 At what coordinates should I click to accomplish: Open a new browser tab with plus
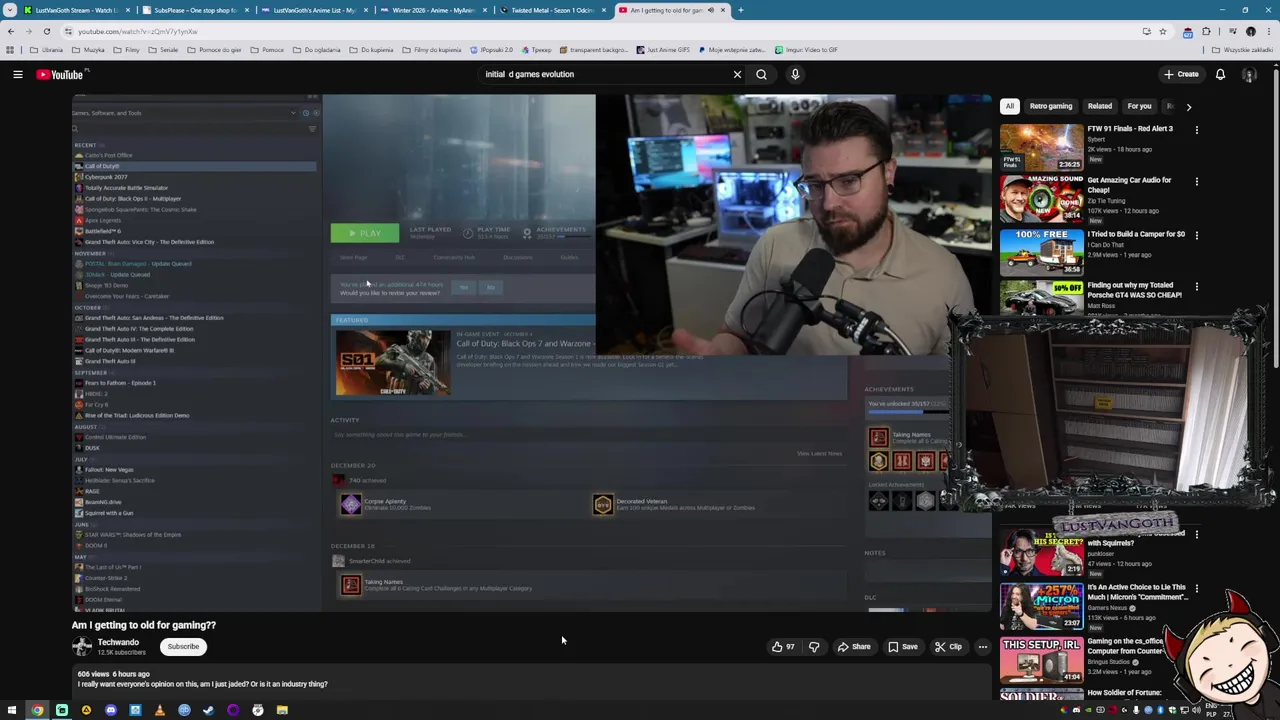tap(740, 10)
